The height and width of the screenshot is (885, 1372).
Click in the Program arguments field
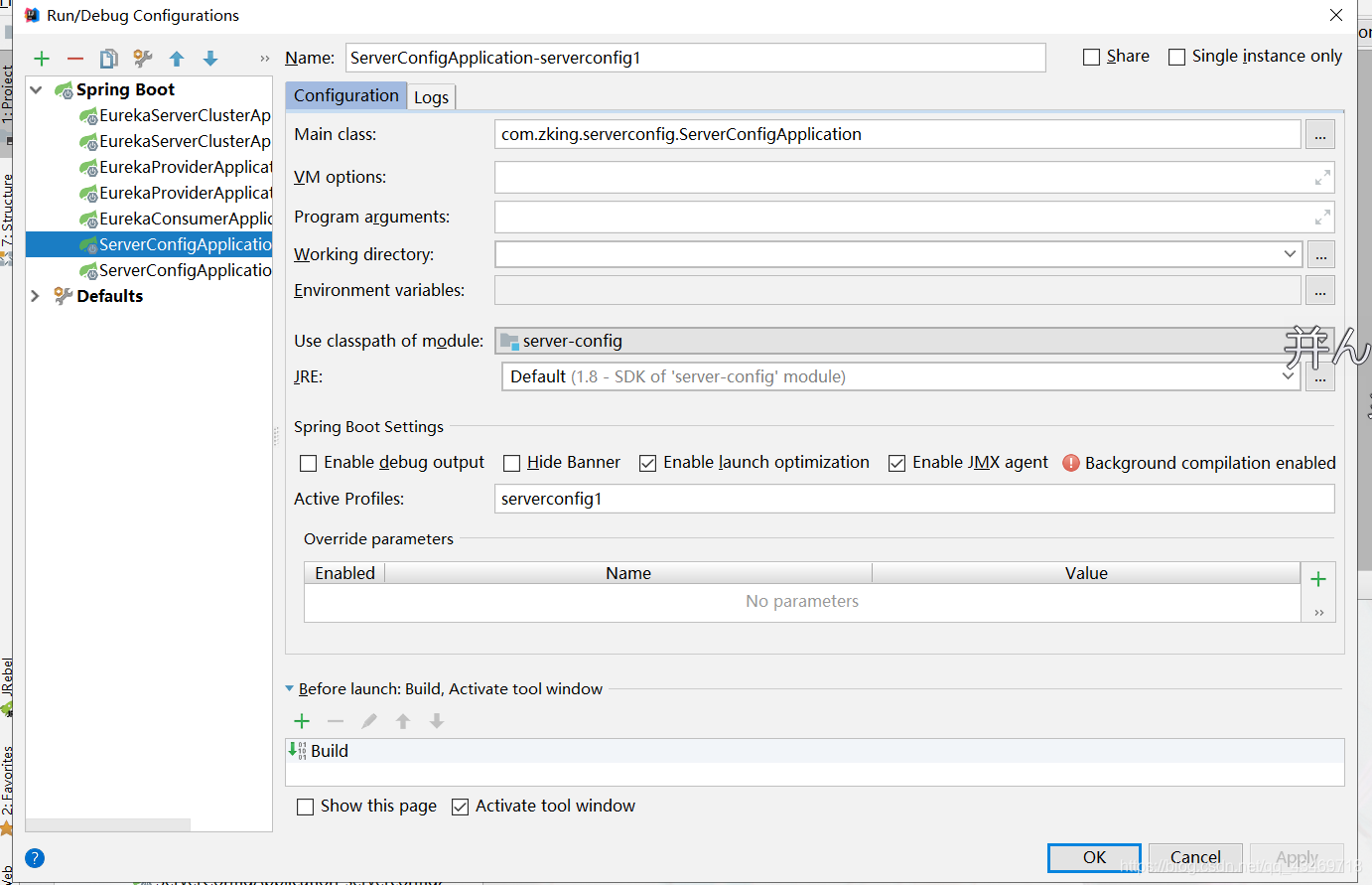[x=914, y=218]
